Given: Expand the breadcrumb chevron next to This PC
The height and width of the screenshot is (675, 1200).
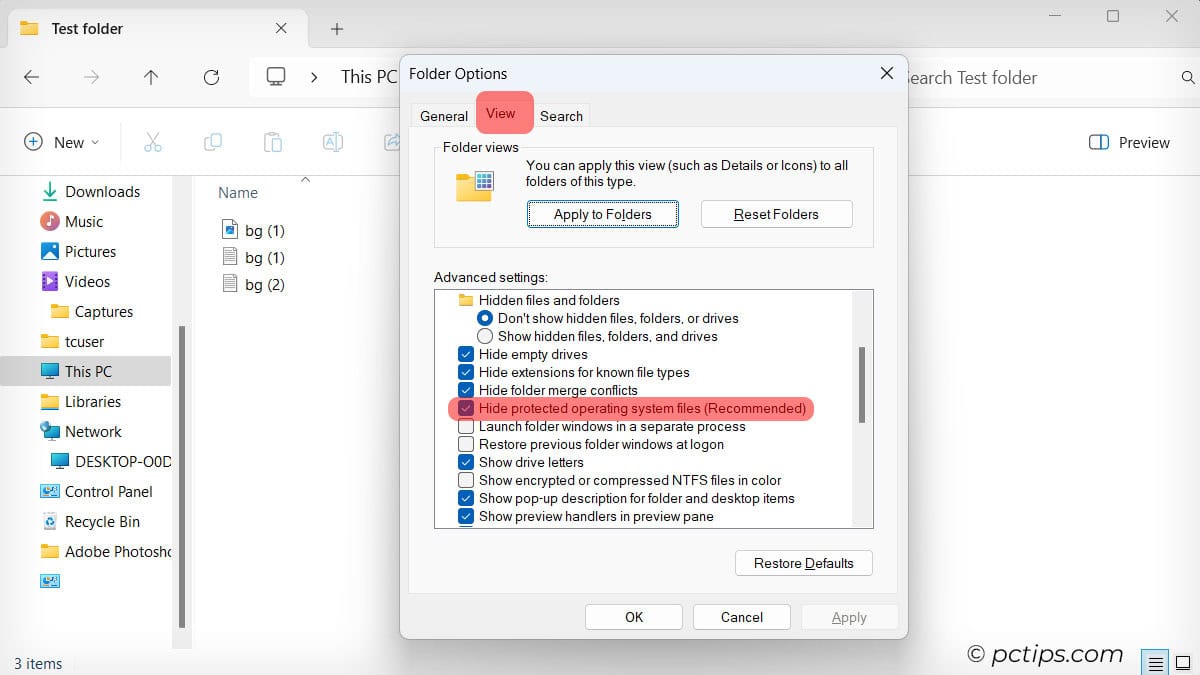Looking at the screenshot, I should pyautogui.click(x=315, y=77).
